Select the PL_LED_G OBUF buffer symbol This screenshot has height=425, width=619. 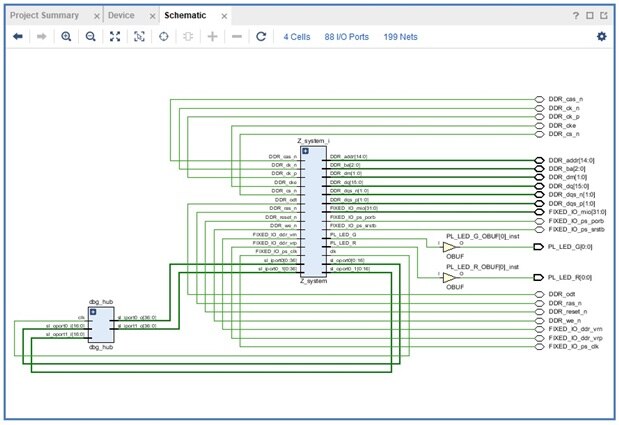tap(449, 246)
